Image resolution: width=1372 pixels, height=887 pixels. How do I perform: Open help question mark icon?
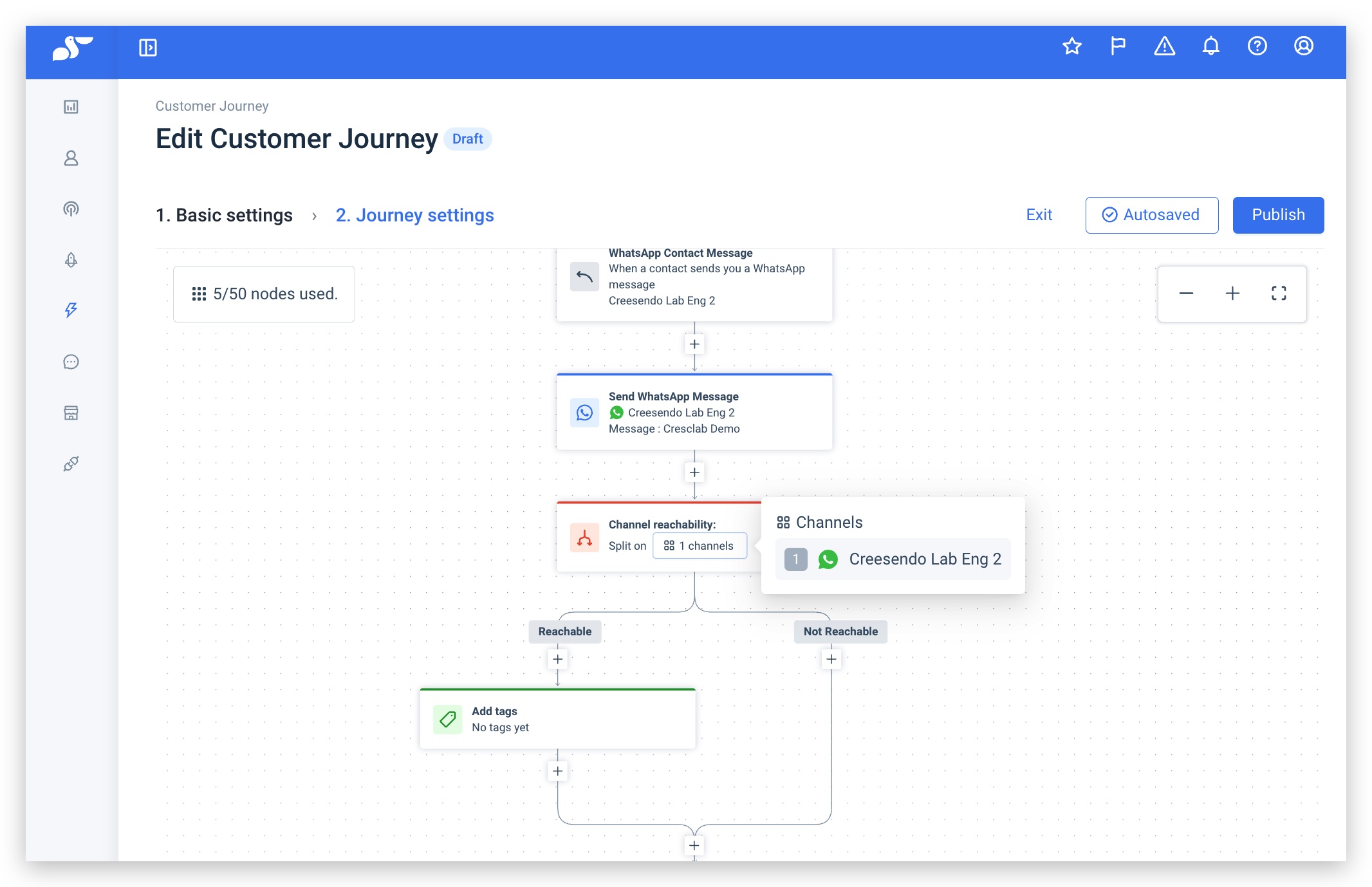tap(1257, 46)
